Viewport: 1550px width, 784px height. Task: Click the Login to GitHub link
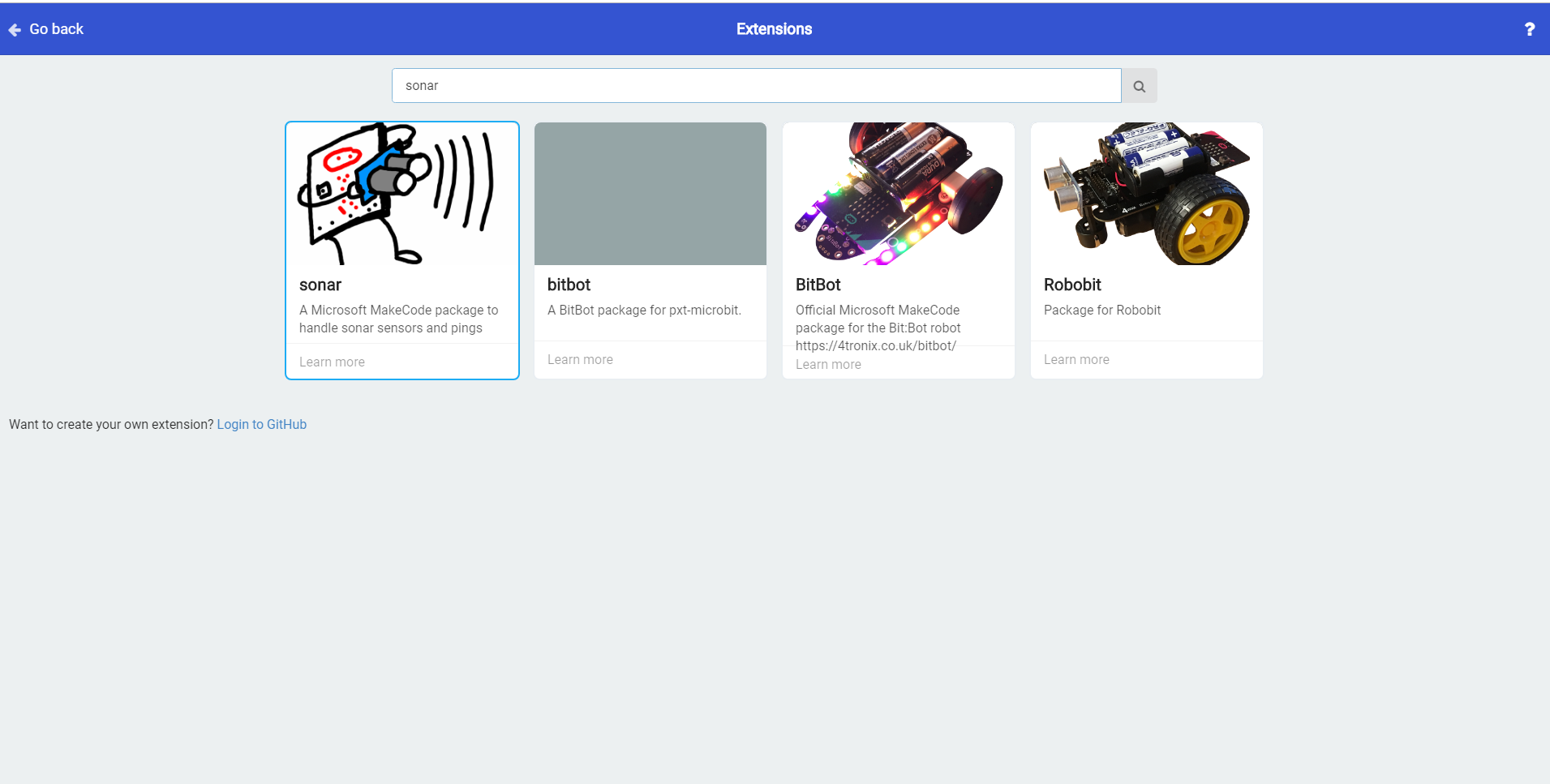click(x=262, y=425)
